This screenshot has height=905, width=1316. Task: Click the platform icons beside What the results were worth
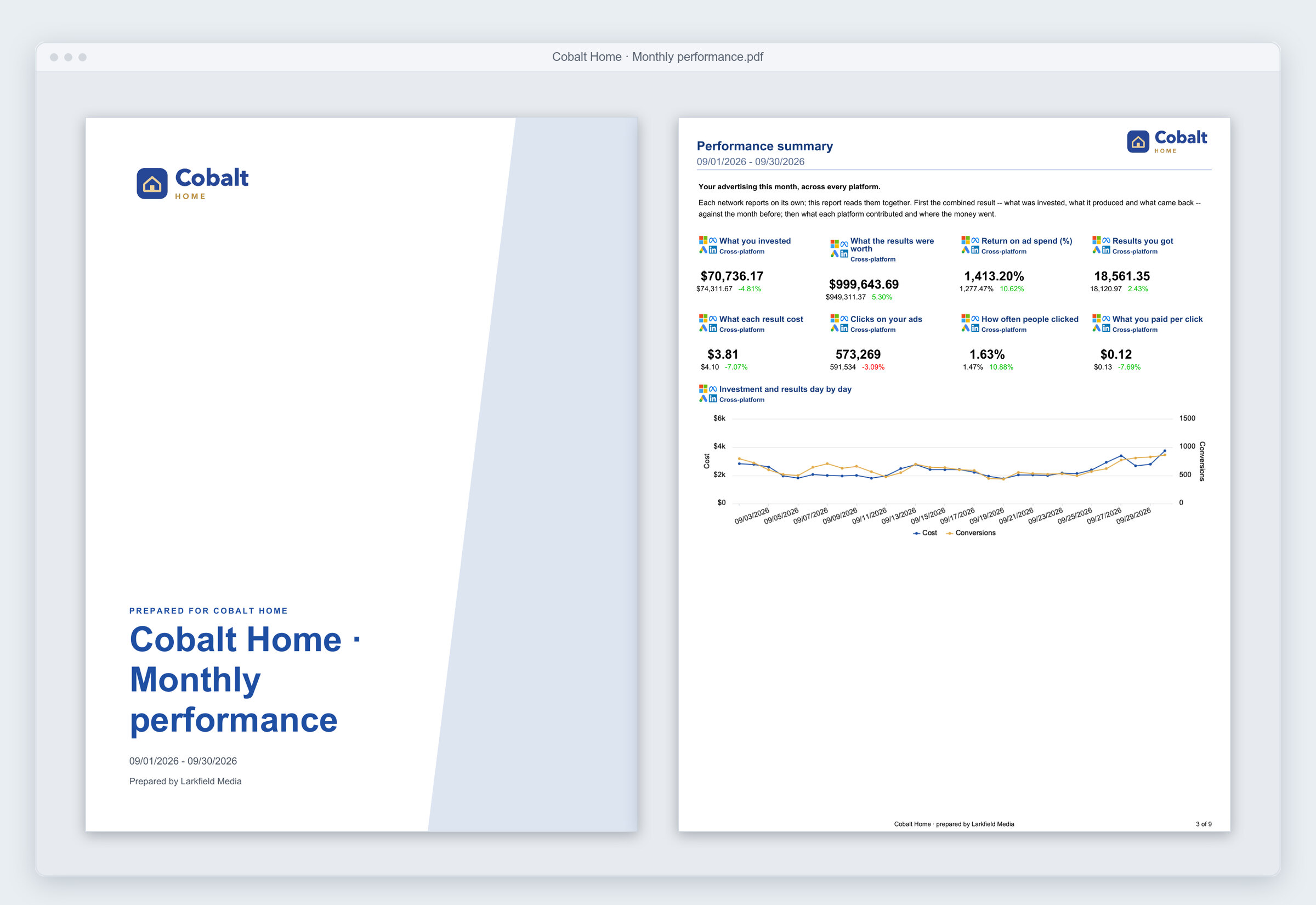coord(839,249)
